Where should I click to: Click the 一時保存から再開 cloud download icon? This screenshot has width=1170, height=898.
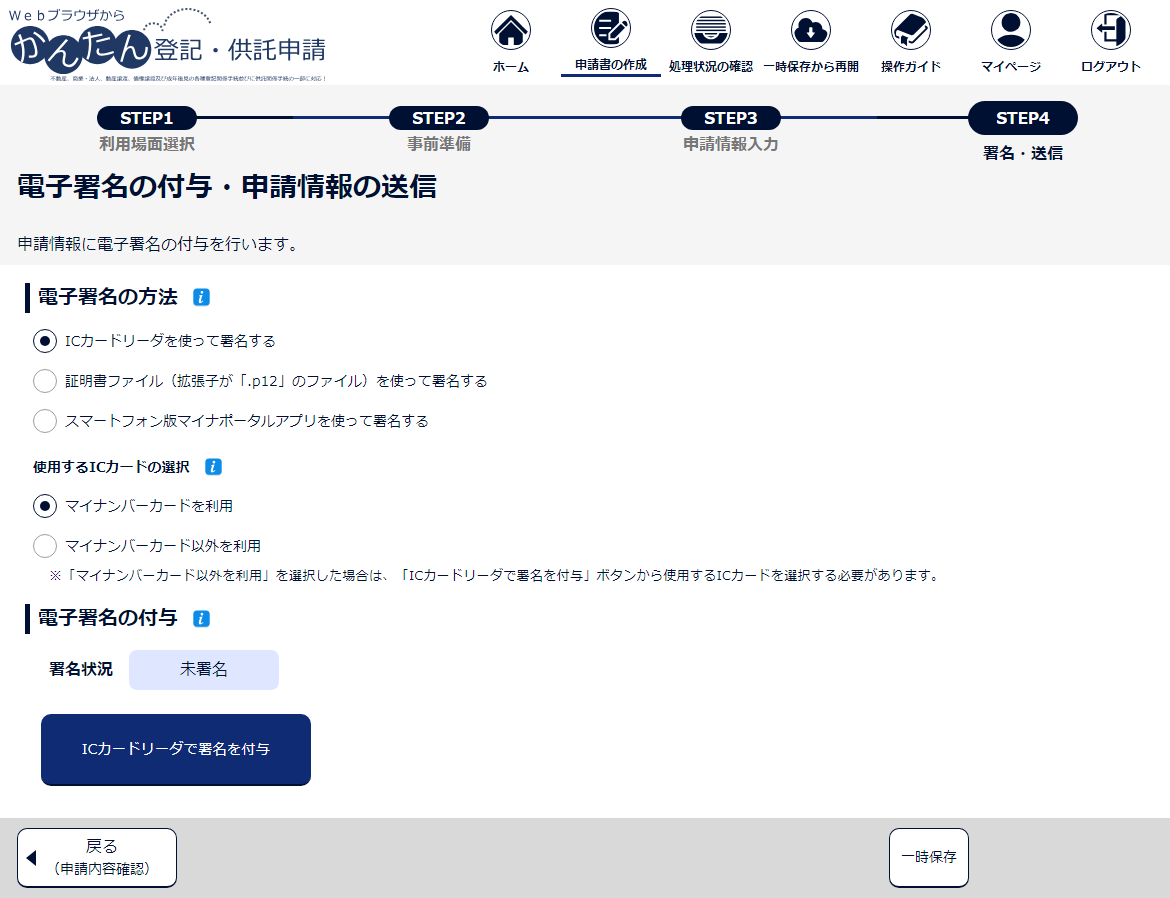tap(810, 31)
